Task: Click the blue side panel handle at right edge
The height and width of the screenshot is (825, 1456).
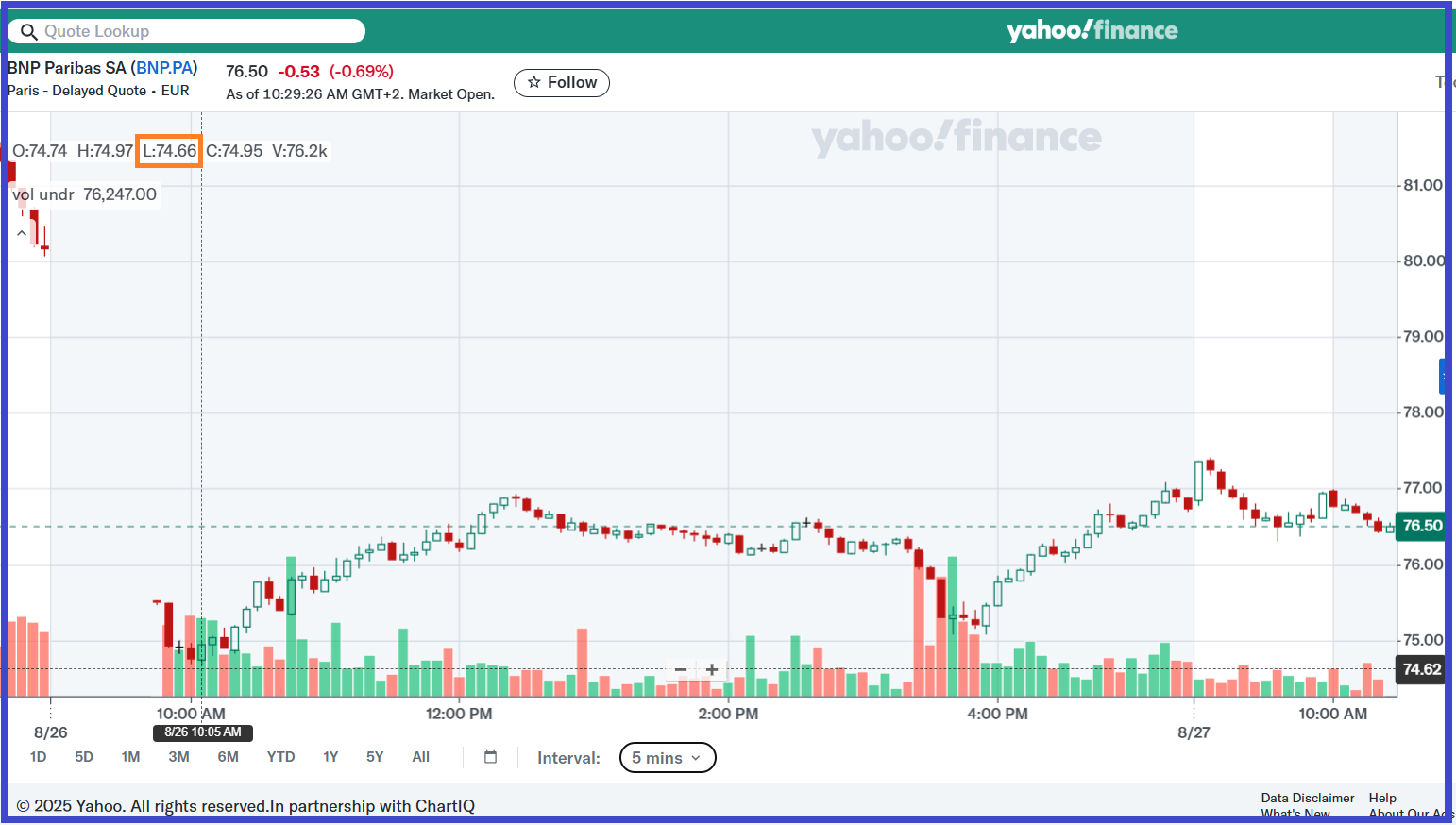Action: click(1442, 376)
